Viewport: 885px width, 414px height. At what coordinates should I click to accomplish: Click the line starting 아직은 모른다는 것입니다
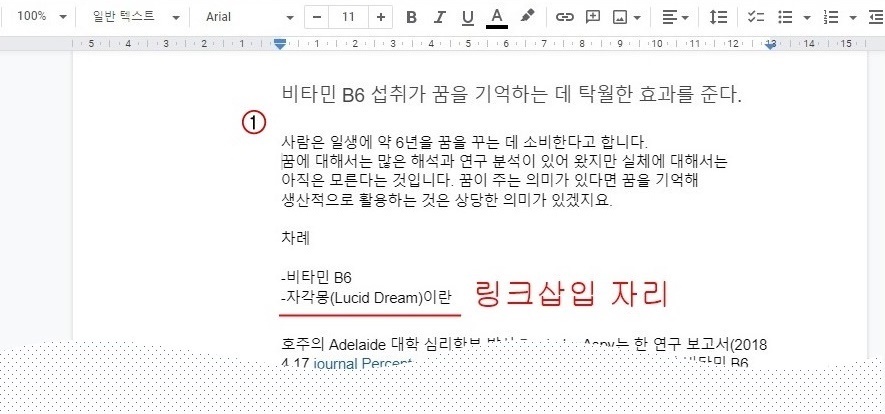(x=490, y=181)
